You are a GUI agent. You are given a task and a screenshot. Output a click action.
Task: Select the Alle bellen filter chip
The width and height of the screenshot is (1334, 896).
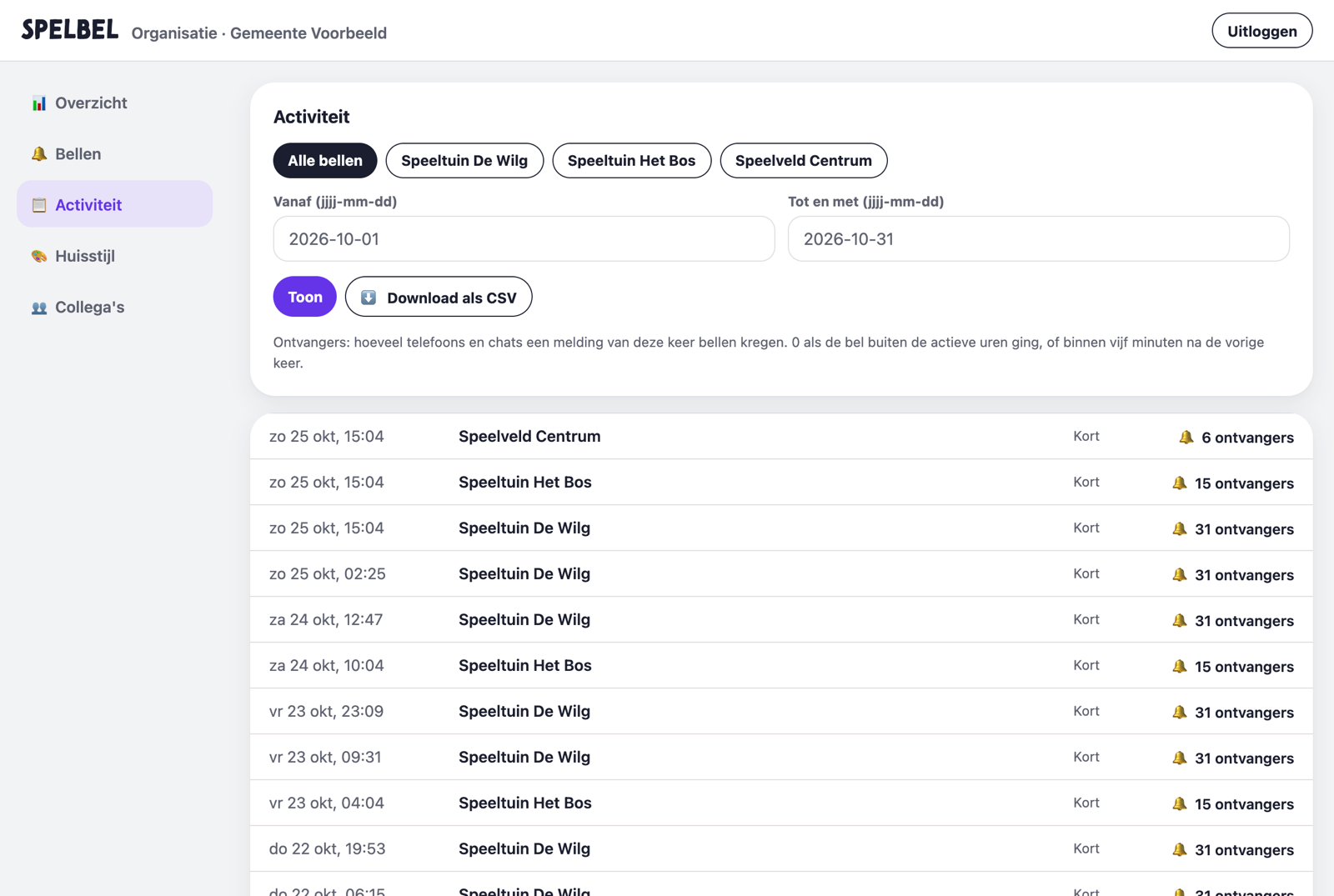[x=325, y=161]
